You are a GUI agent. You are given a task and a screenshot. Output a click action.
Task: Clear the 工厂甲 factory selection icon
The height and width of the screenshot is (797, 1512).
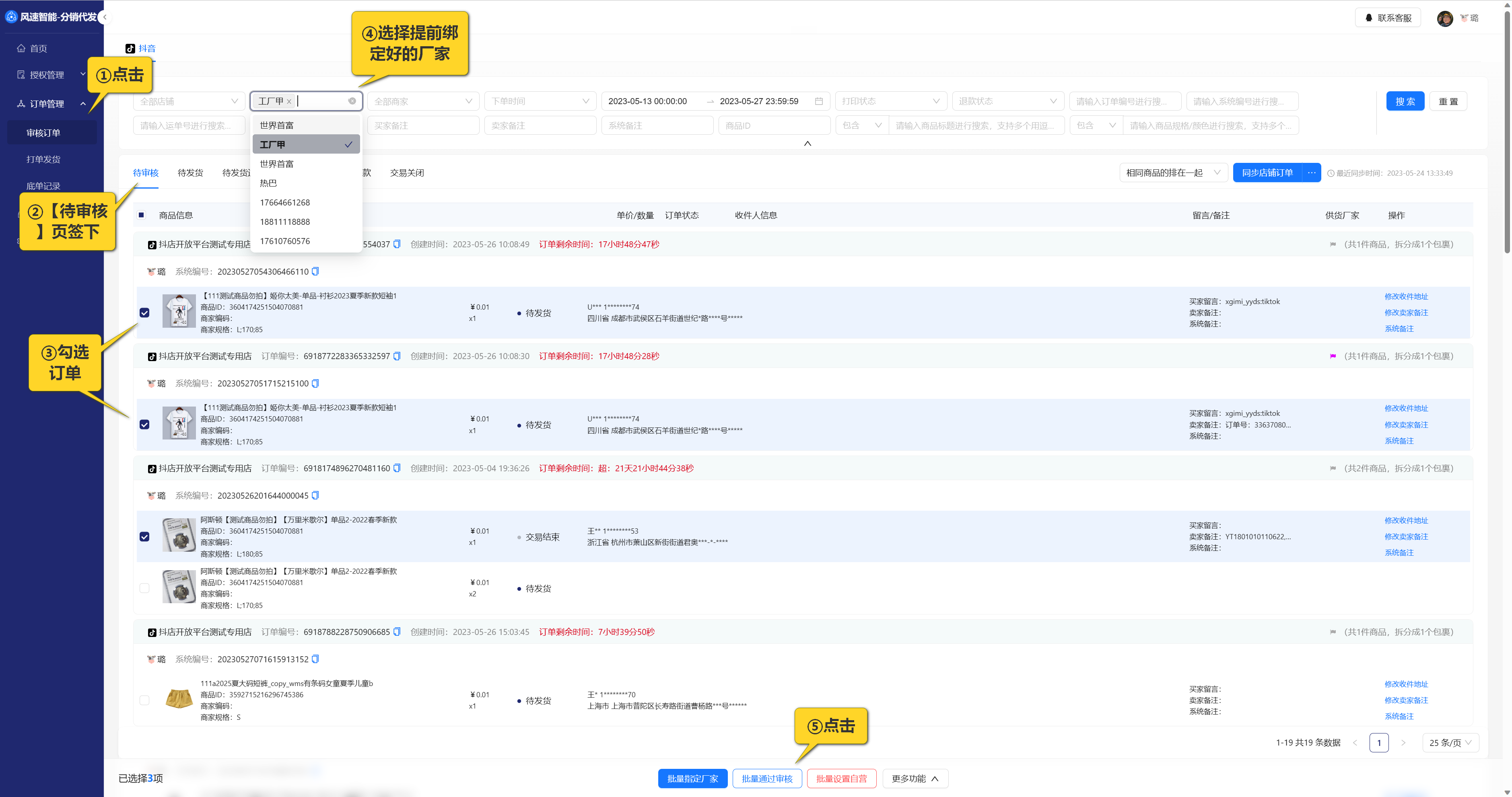pyautogui.click(x=352, y=101)
